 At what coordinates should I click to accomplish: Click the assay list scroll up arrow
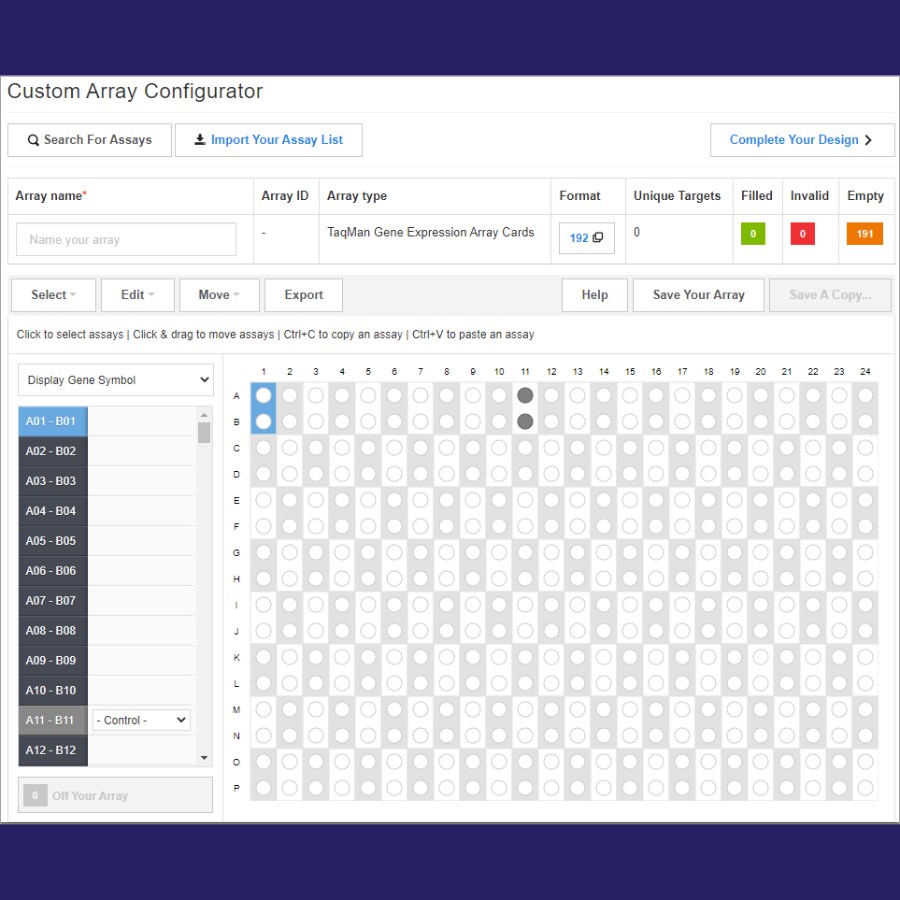(x=204, y=414)
